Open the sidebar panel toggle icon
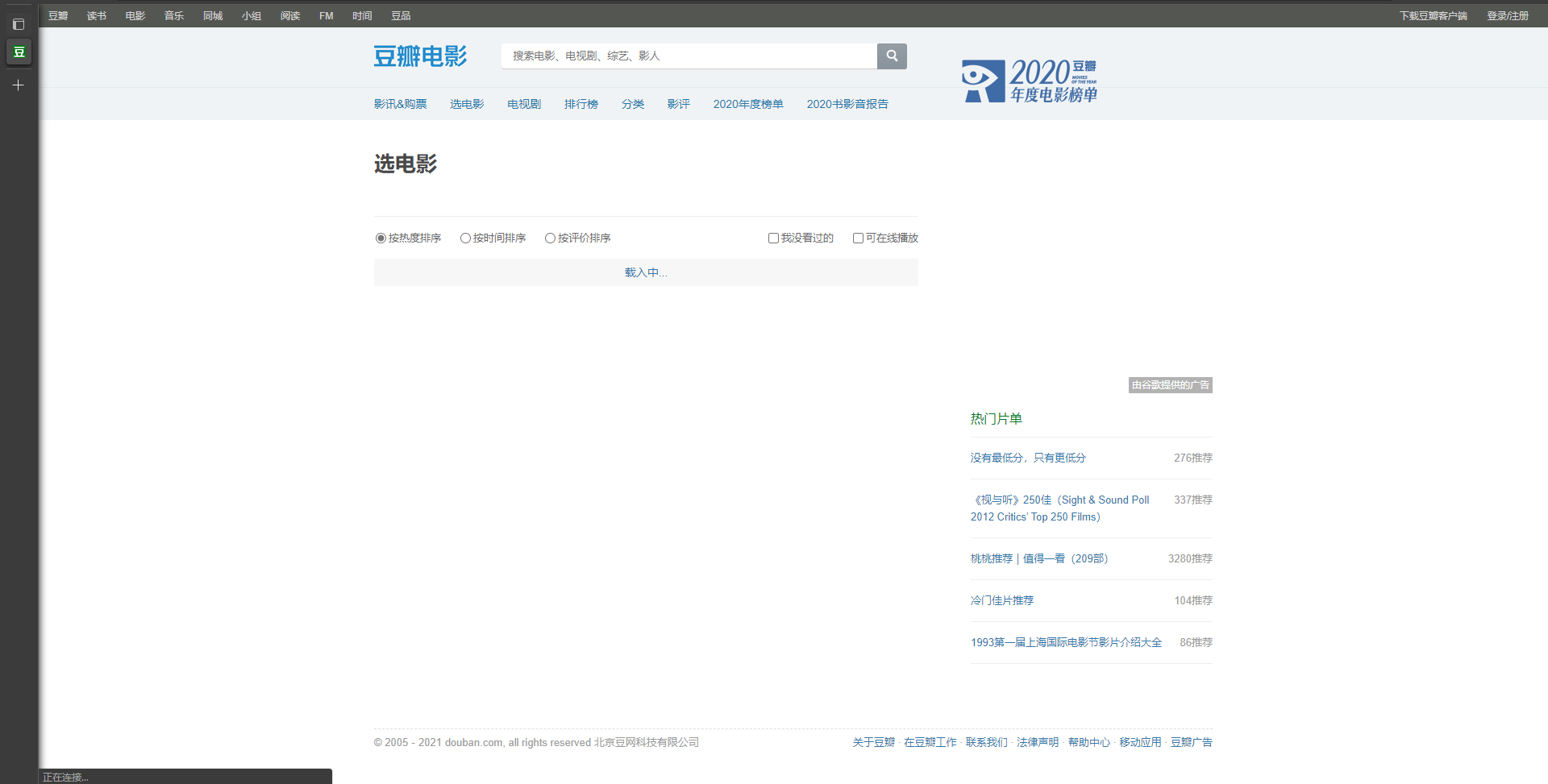Image resolution: width=1548 pixels, height=784 pixels. click(19, 24)
